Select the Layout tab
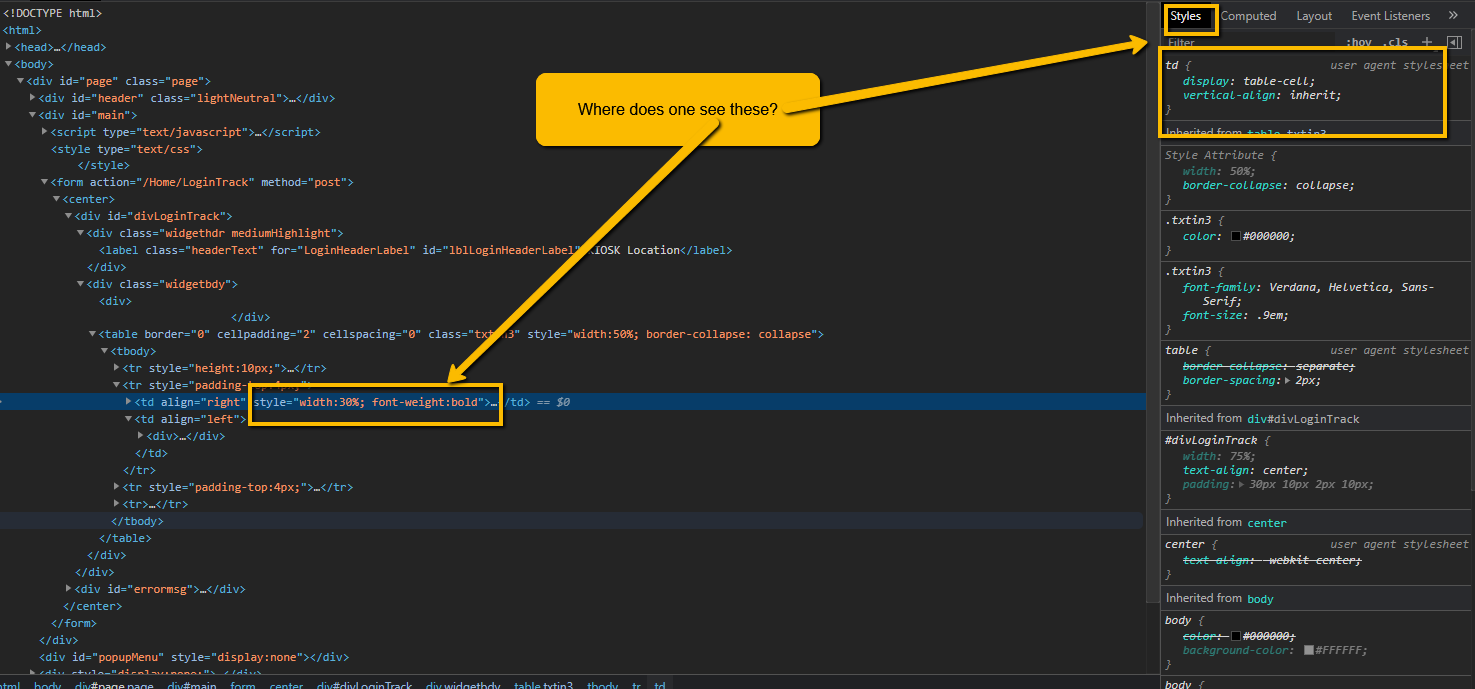The width and height of the screenshot is (1475, 689). point(1313,15)
